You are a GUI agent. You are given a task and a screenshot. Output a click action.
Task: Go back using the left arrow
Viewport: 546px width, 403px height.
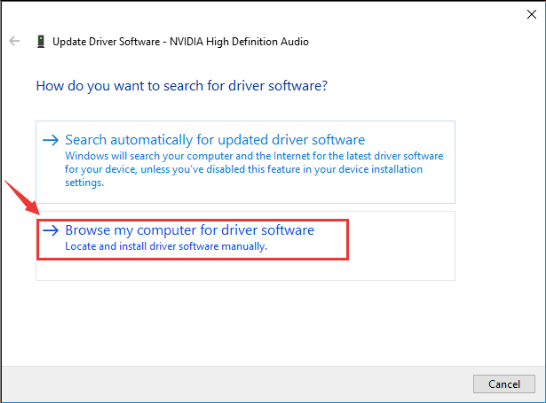14,41
